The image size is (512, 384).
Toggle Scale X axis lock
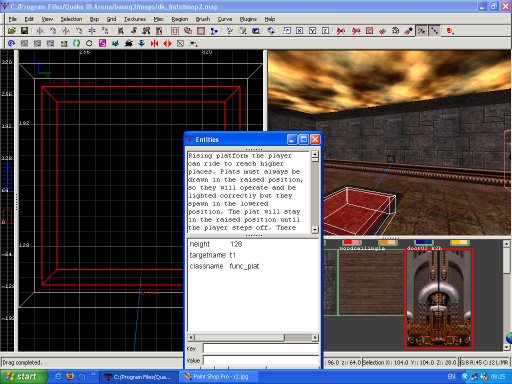[300, 31]
